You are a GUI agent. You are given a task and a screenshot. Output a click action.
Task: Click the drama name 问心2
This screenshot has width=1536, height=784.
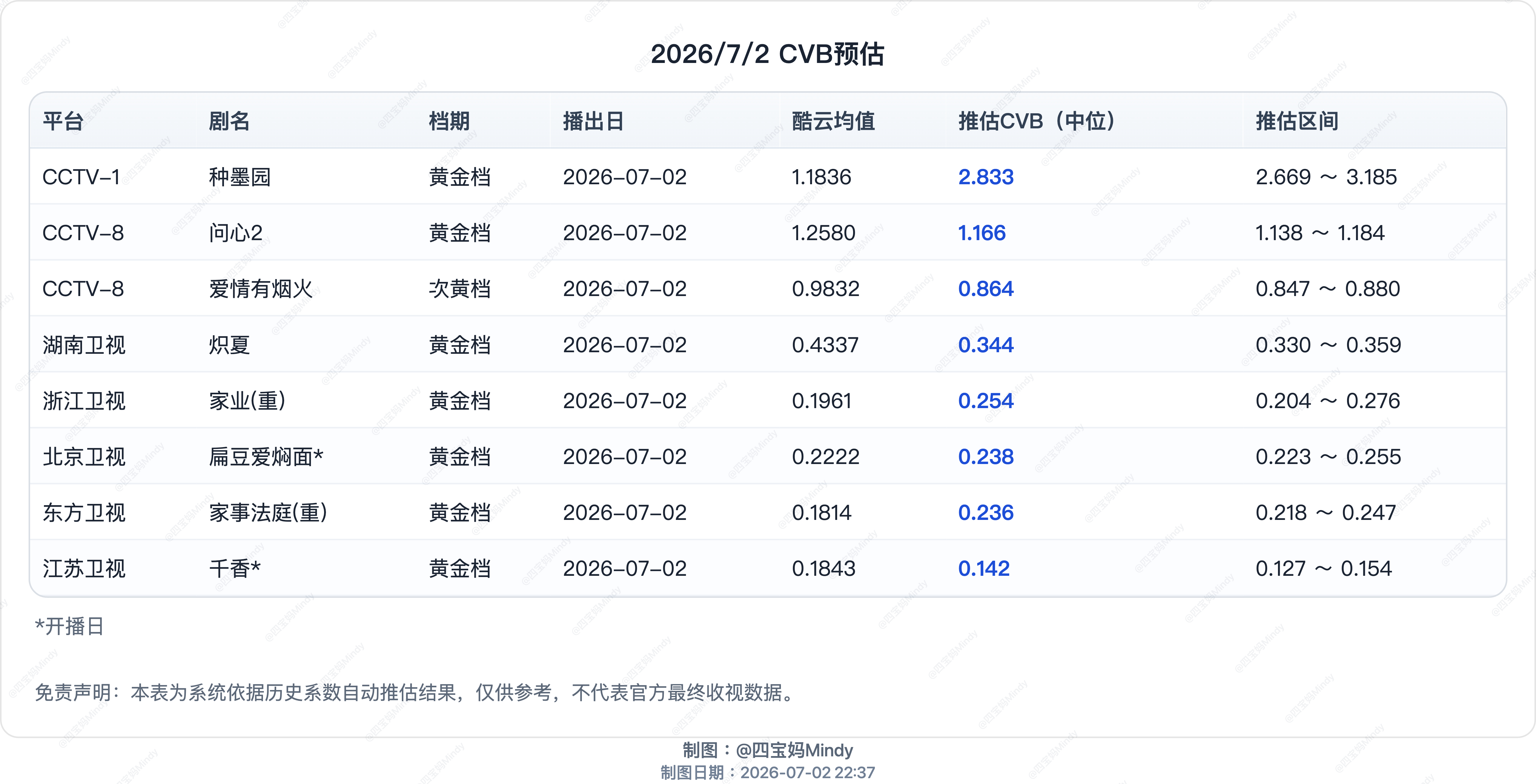click(x=236, y=233)
